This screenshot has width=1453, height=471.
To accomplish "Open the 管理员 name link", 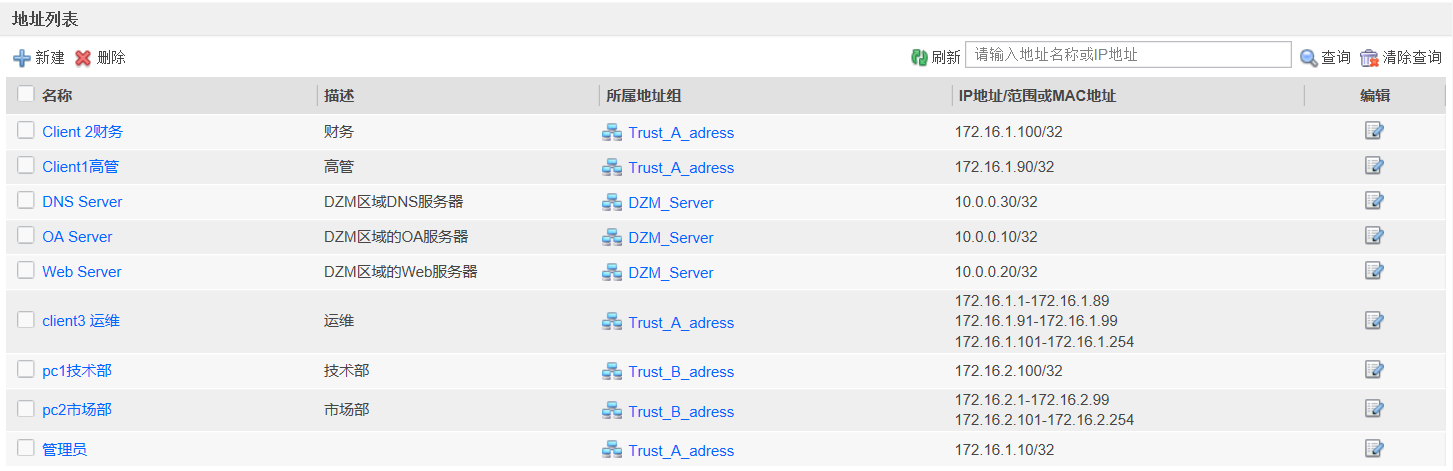I will pos(64,450).
